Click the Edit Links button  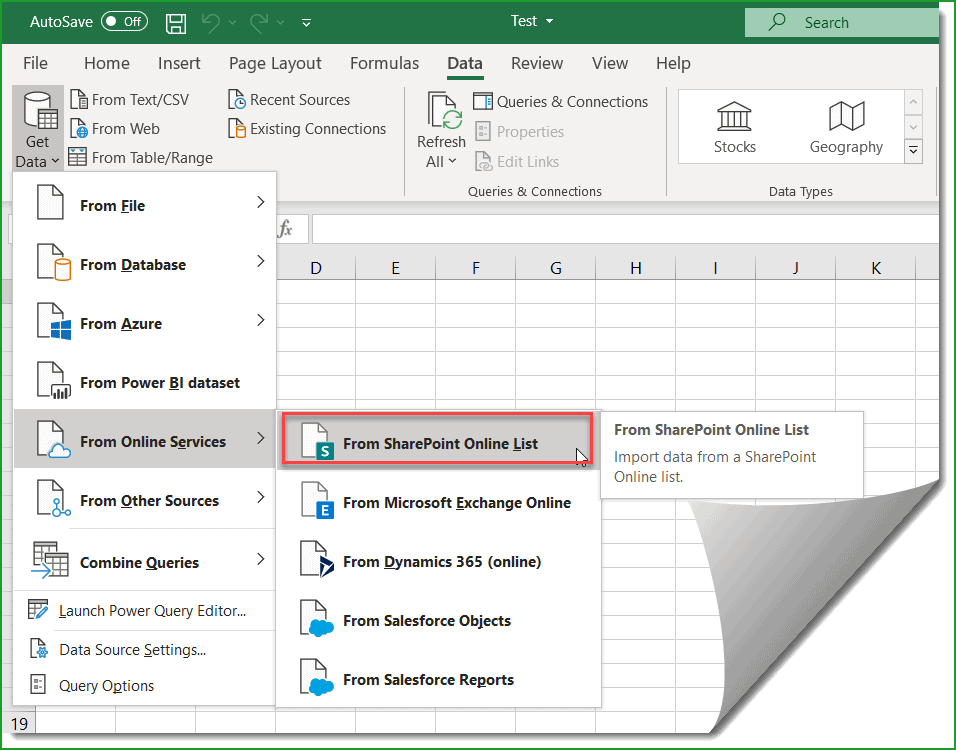[x=516, y=161]
